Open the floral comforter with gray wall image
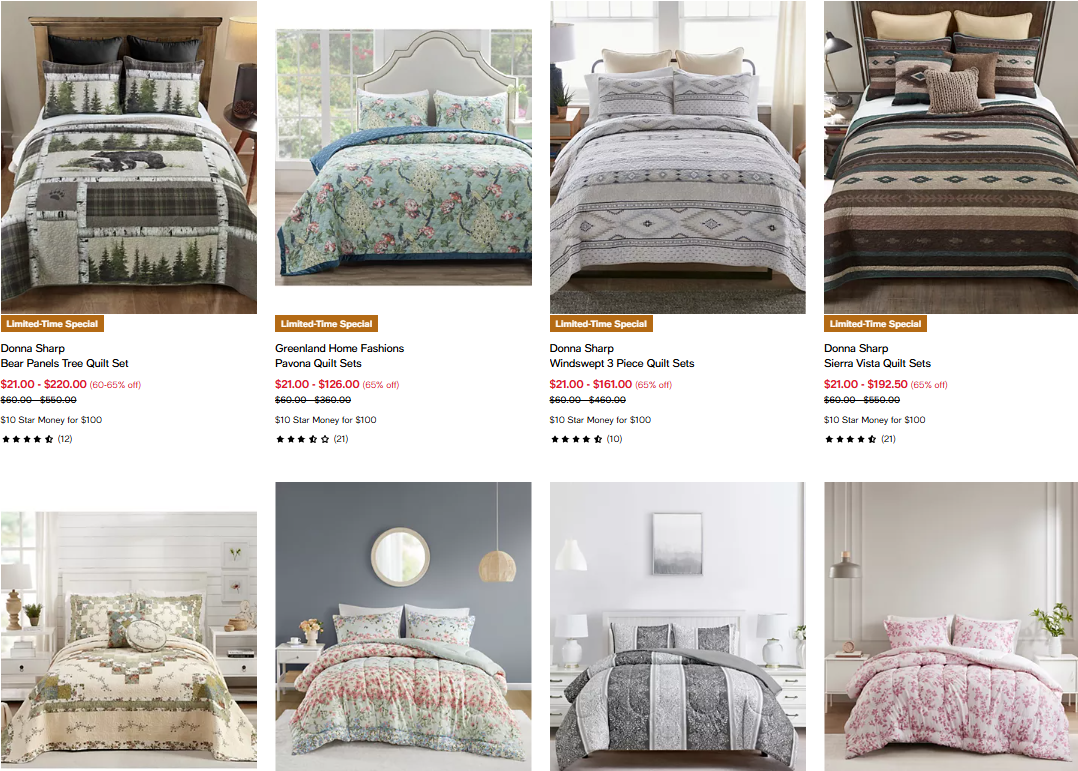This screenshot has height=771, width=1078. [x=404, y=626]
